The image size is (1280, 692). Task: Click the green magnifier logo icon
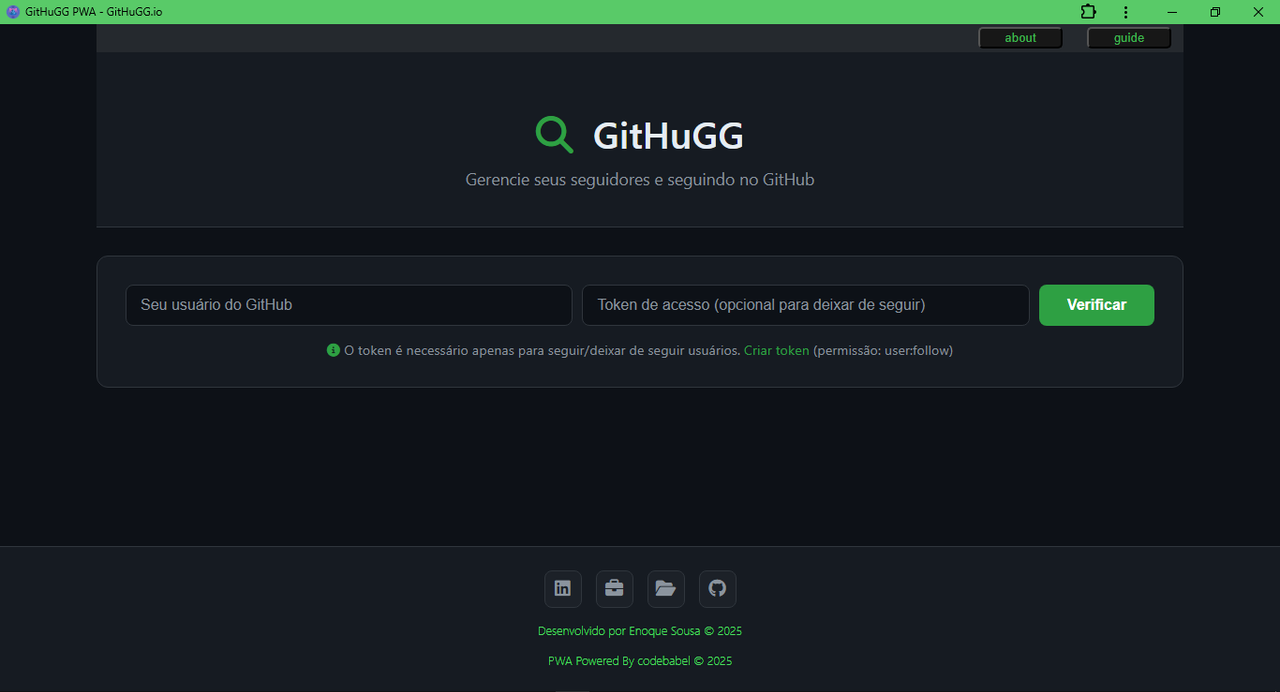[554, 135]
